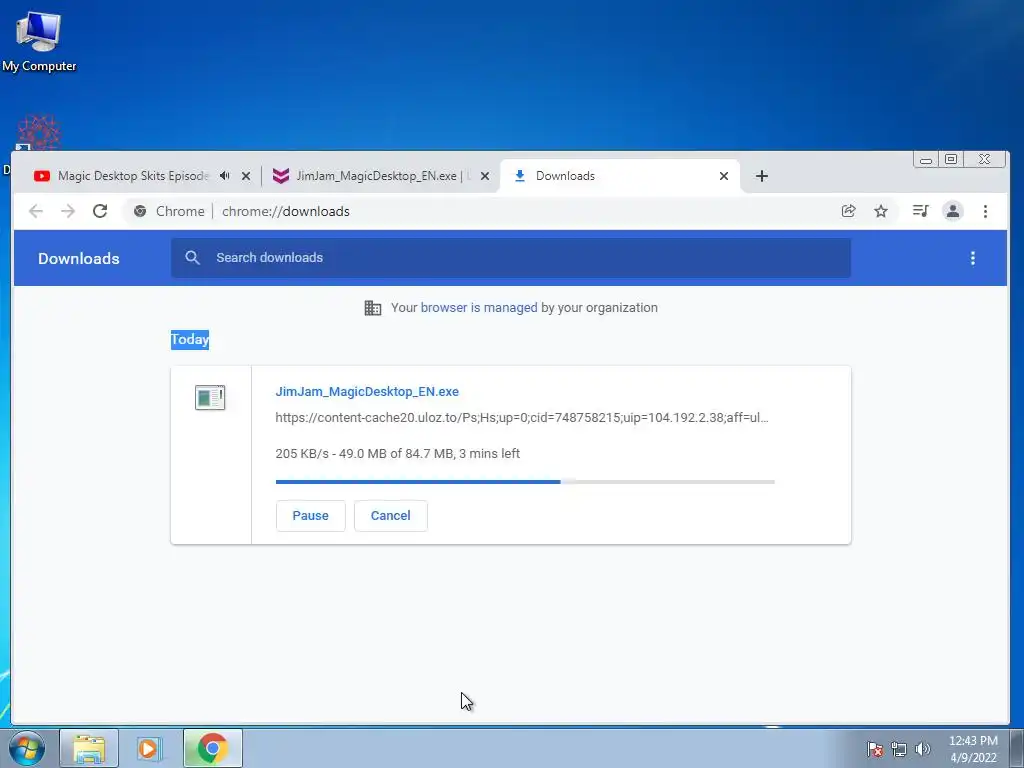Click the network tray icon

(899, 749)
